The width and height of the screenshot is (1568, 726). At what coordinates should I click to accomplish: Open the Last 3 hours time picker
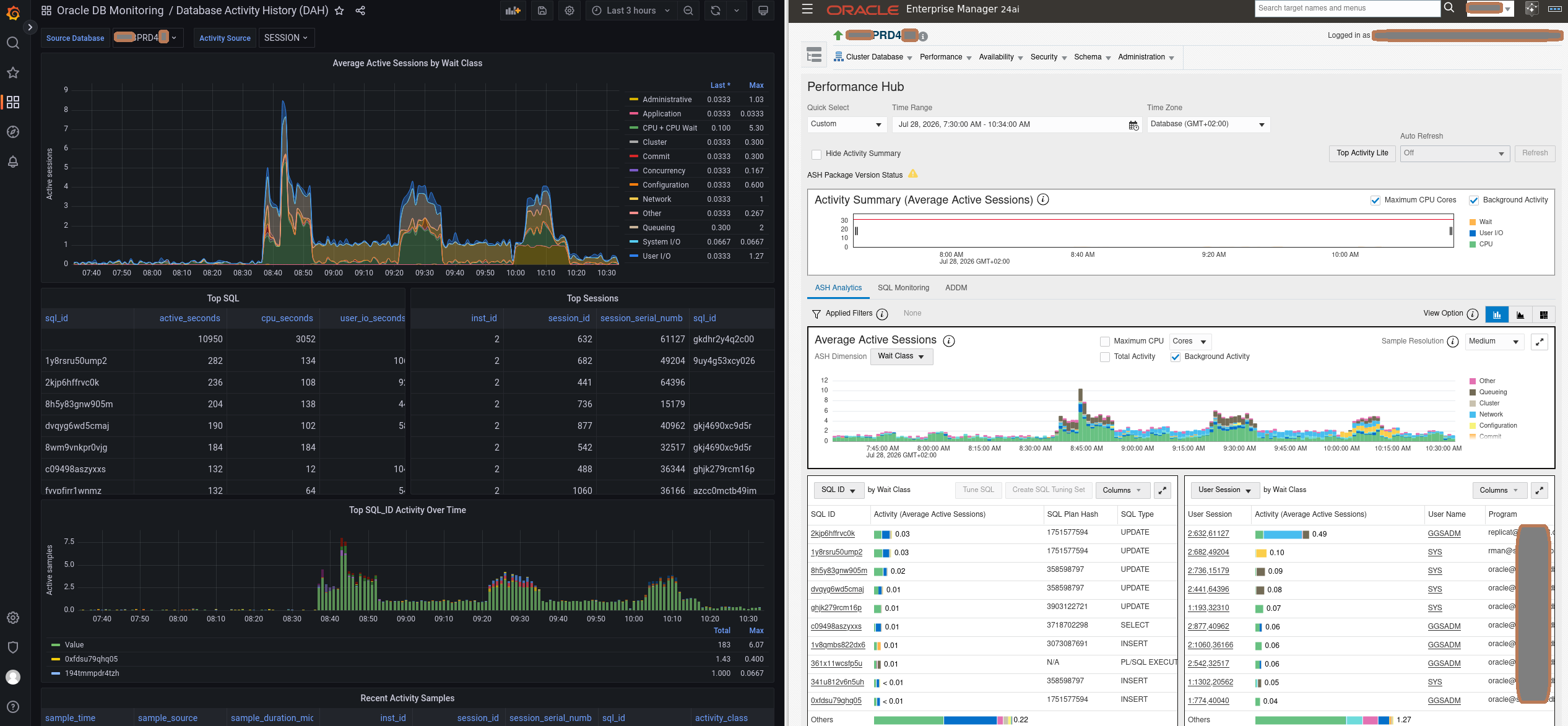(631, 11)
